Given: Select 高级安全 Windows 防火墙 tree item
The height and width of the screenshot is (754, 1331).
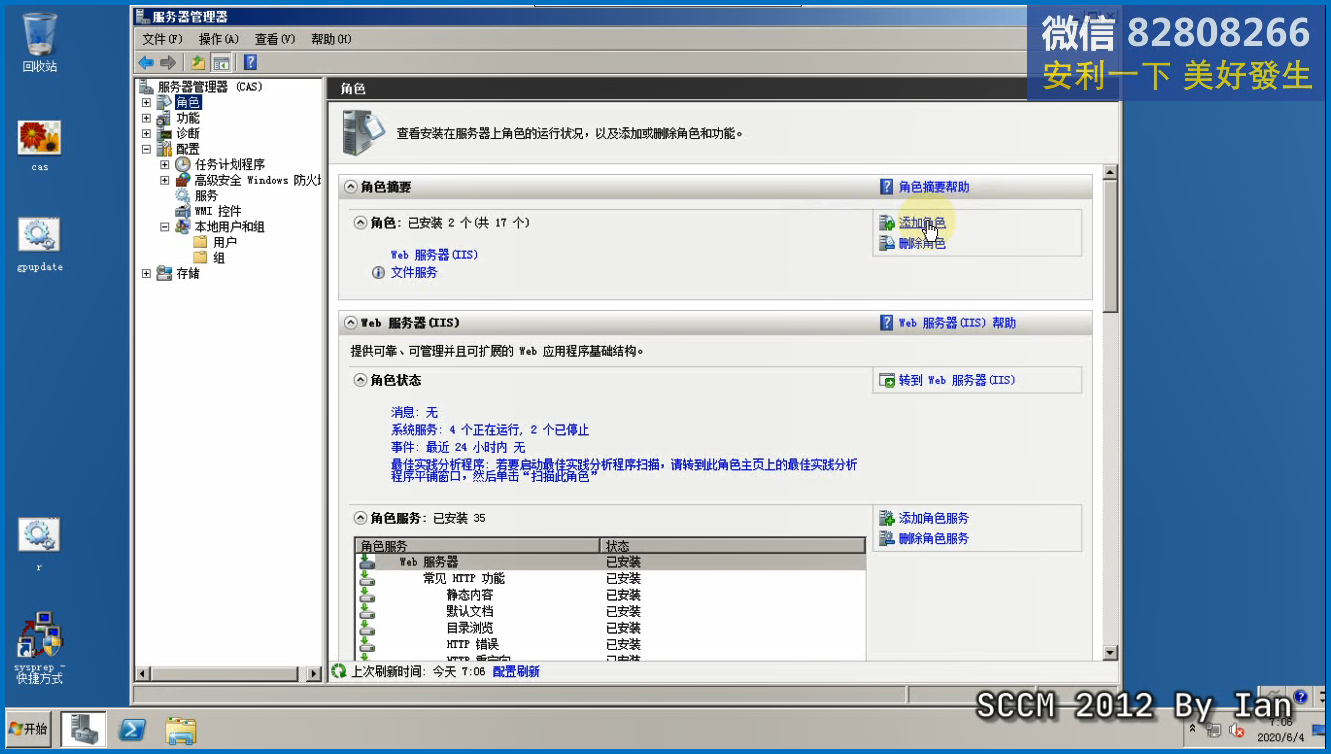Looking at the screenshot, I should pos(257,180).
